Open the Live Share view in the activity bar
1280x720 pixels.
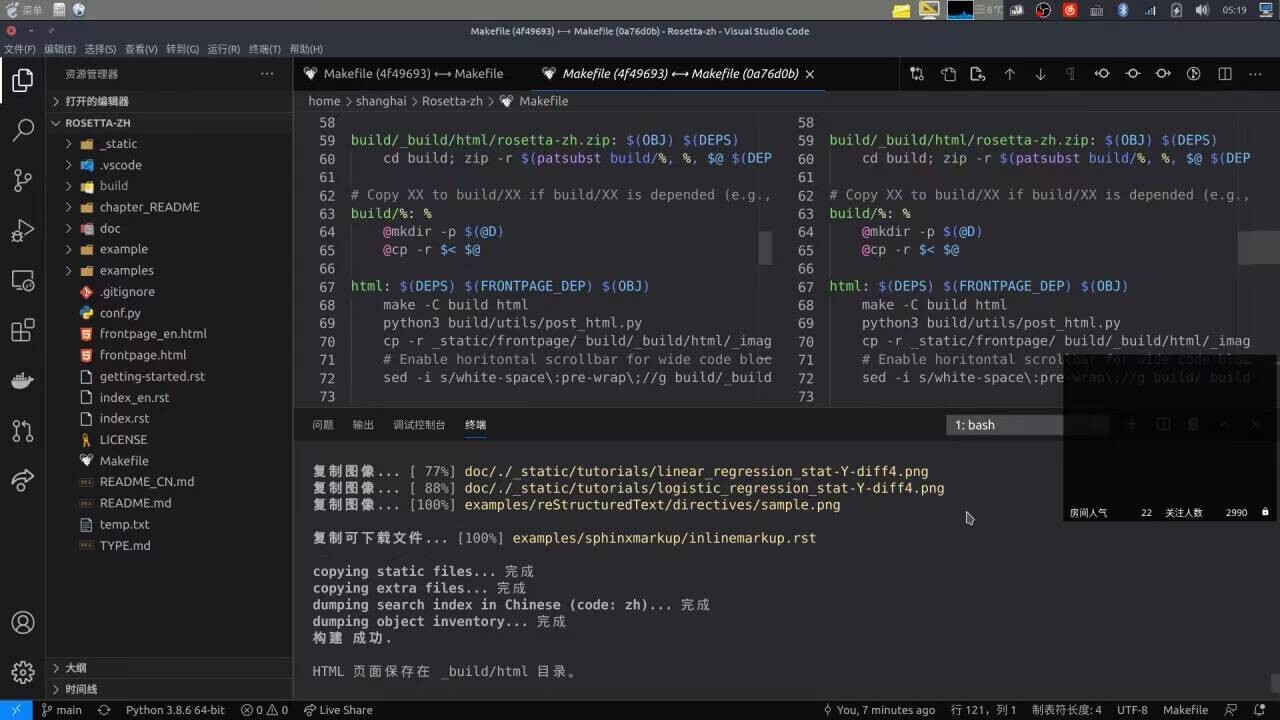(x=22, y=481)
